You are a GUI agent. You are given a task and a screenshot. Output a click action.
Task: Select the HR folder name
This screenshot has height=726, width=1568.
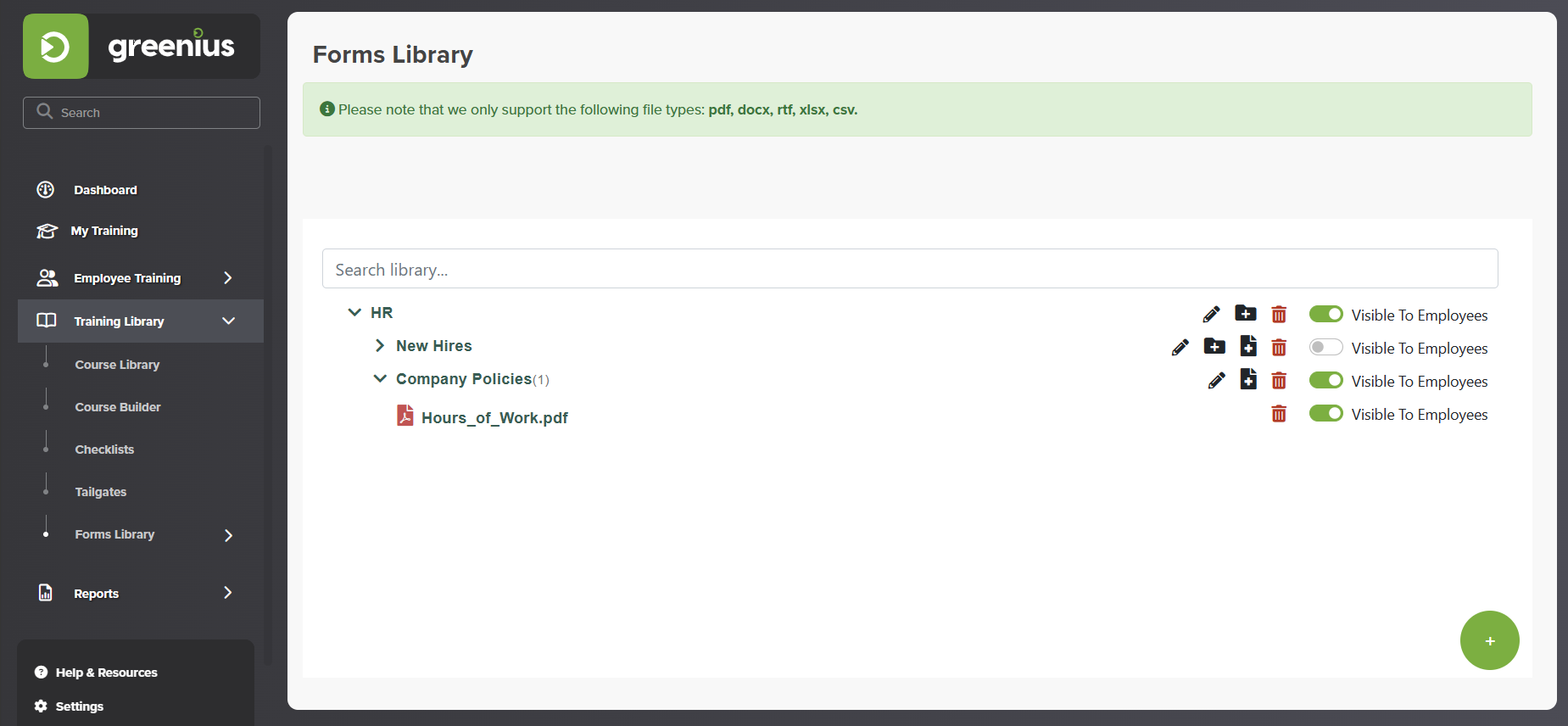coord(382,313)
